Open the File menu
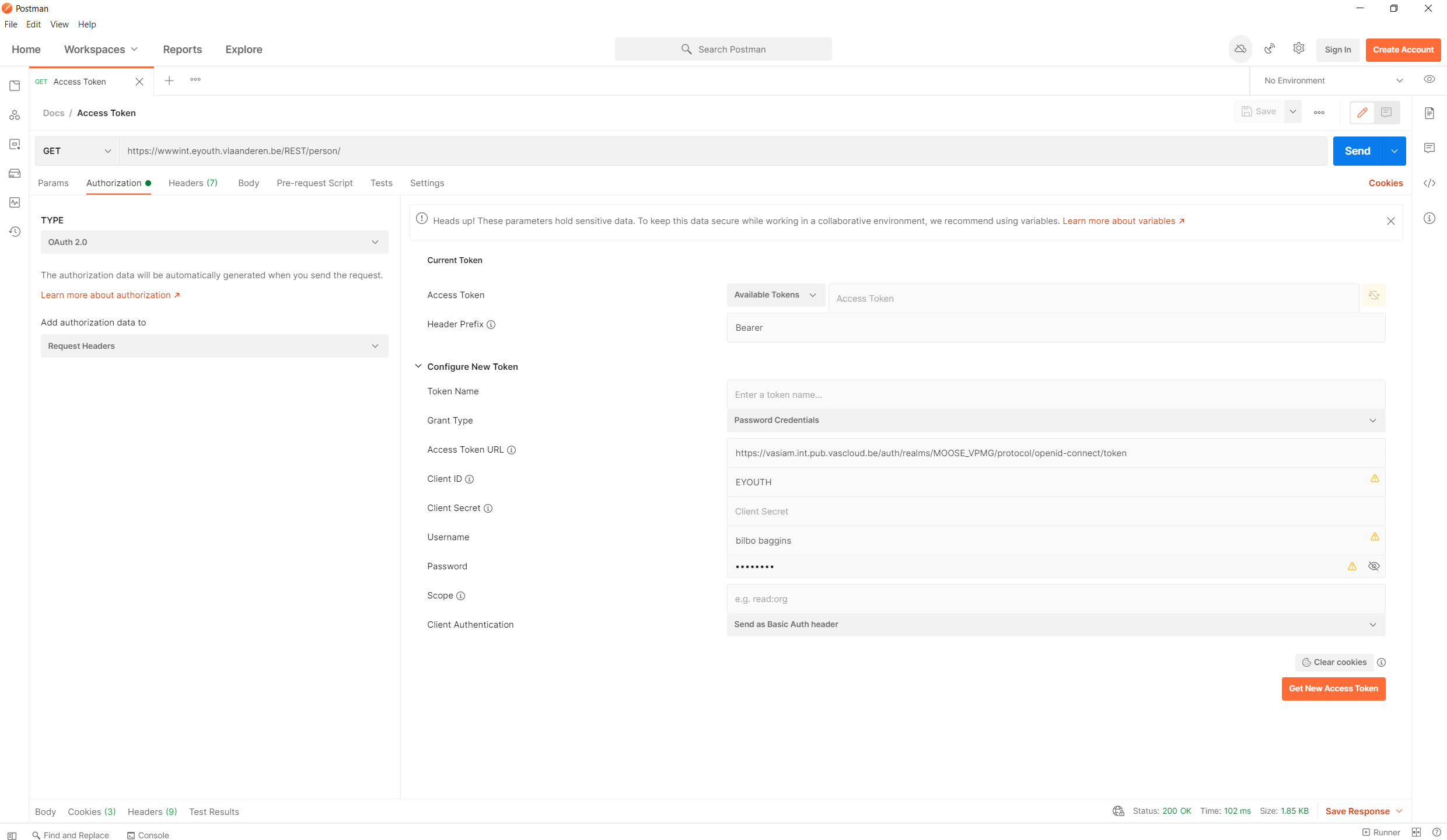 [11, 24]
